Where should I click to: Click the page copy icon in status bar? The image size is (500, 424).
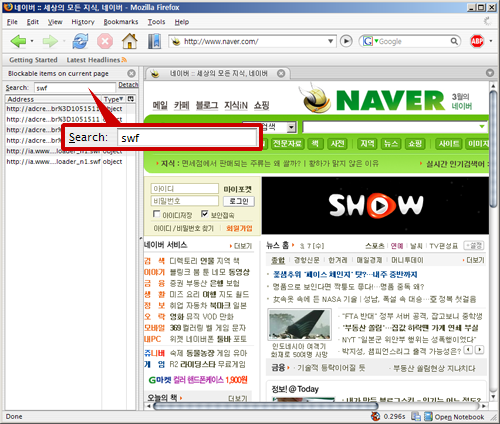coord(416,416)
